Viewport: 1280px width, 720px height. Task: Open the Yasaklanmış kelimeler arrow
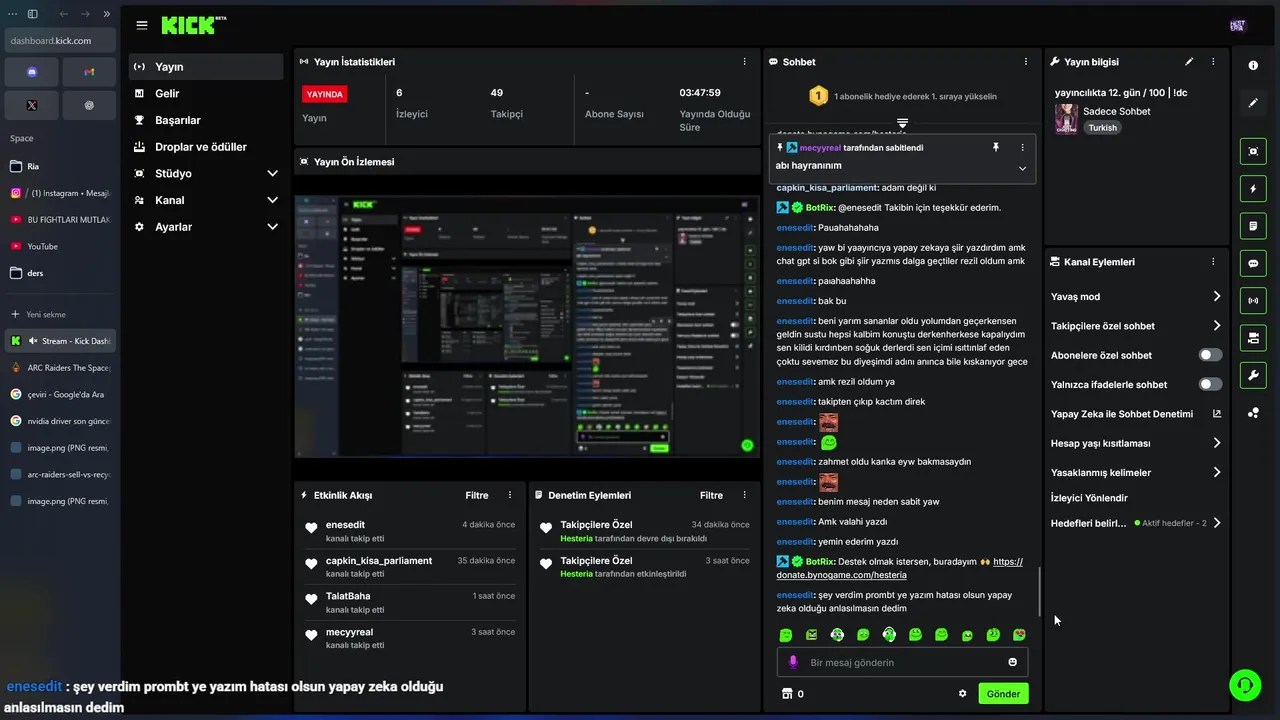tap(1216, 472)
